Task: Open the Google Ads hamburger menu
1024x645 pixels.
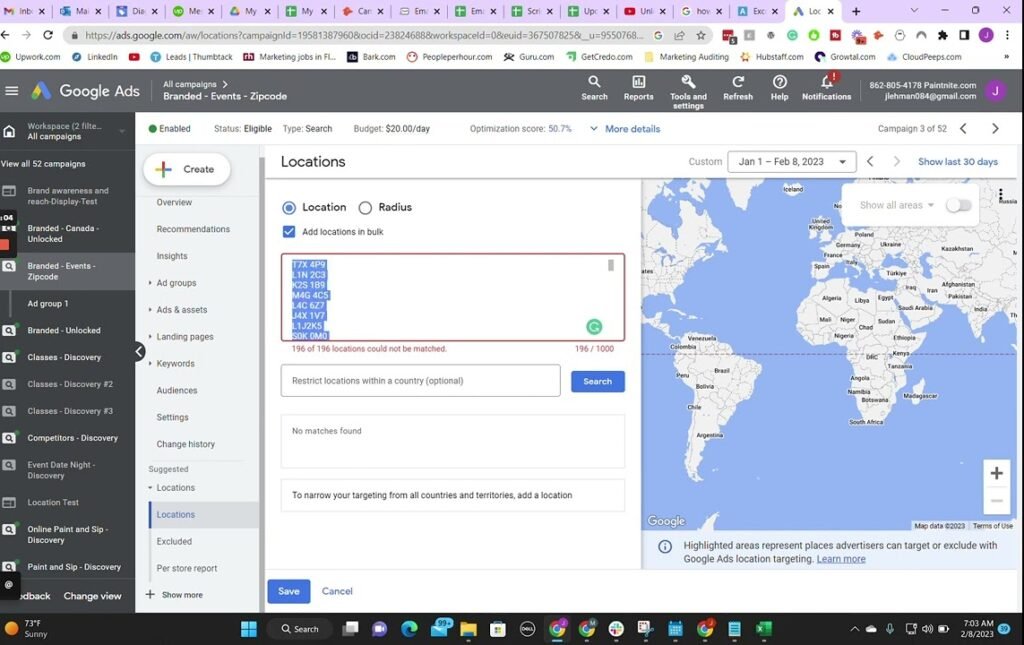Action: click(12, 91)
